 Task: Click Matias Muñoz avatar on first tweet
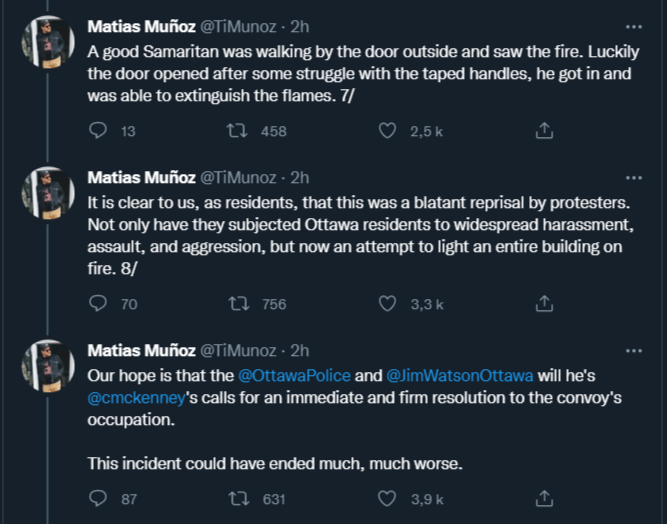(x=47, y=43)
